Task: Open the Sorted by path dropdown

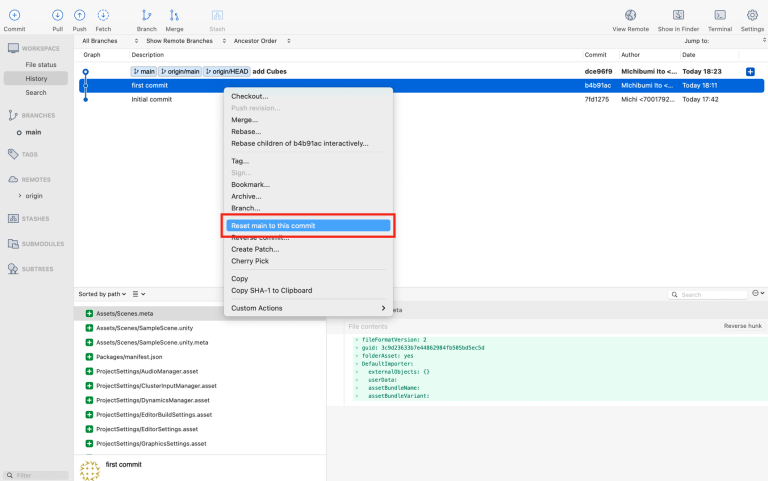Action: [x=103, y=294]
